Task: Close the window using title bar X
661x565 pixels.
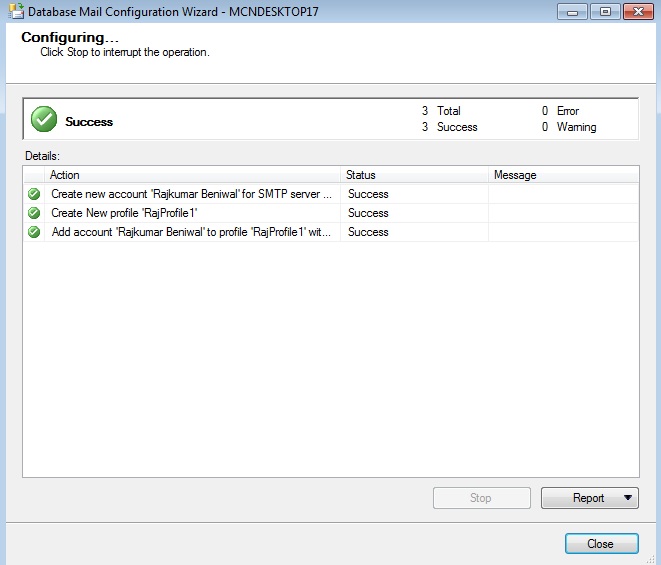Action: pos(638,12)
